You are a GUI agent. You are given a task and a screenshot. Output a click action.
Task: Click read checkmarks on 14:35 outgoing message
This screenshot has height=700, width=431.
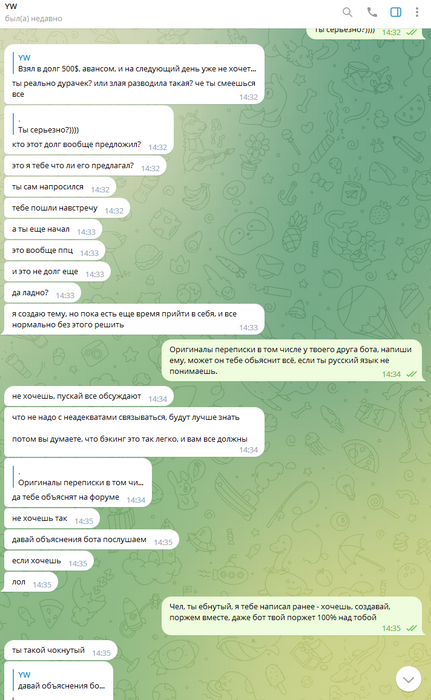[411, 628]
